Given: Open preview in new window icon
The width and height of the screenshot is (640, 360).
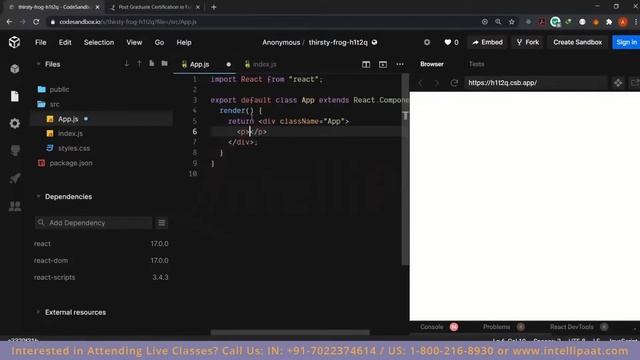Looking at the screenshot, I should click(x=635, y=83).
